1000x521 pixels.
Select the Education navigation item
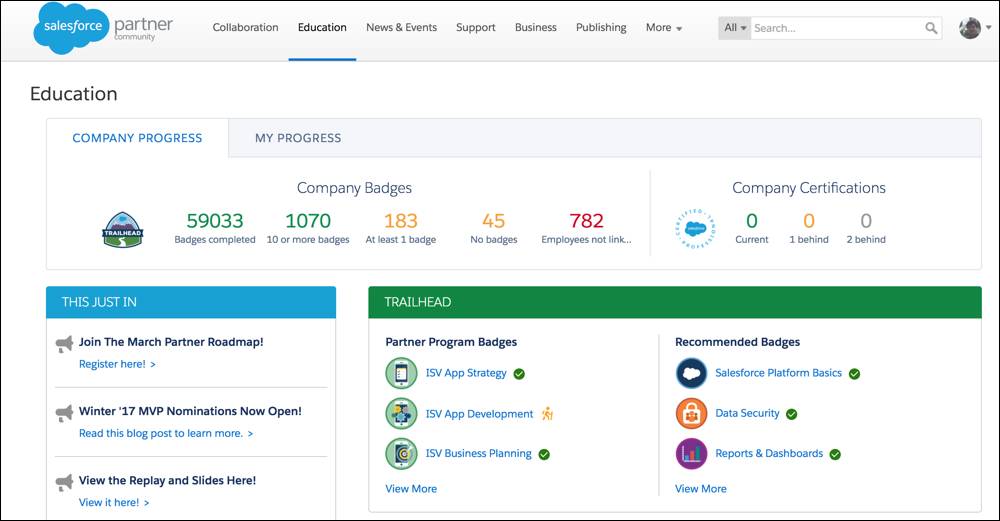pyautogui.click(x=322, y=27)
